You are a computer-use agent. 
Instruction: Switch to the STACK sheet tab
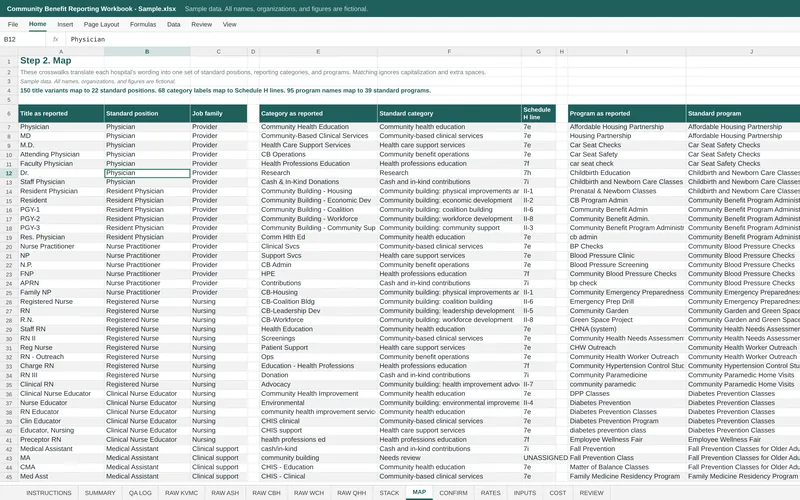tap(389, 493)
